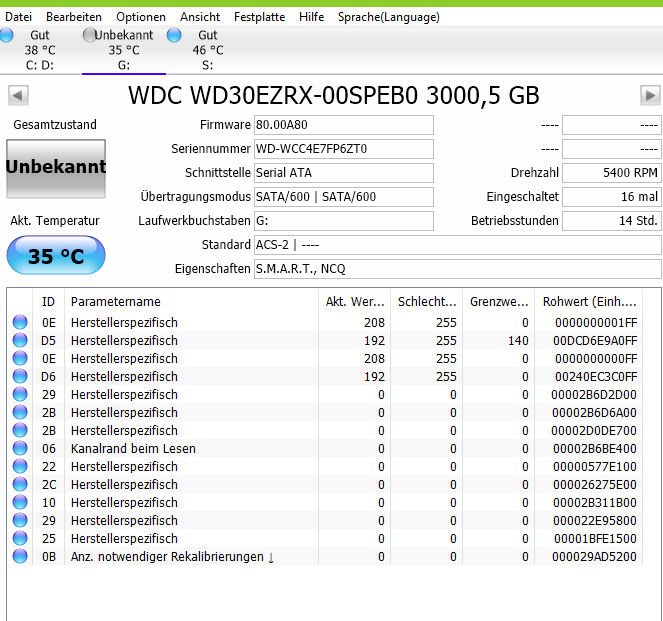This screenshot has height=621, width=663.
Task: Select the S: drive tab at 46 °C
Action: pyautogui.click(x=208, y=50)
